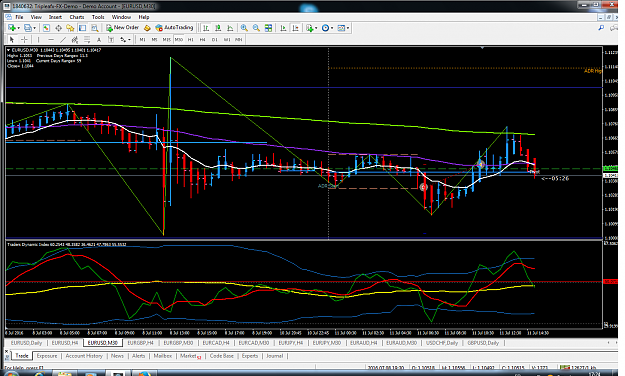Expand new chart dropdown arrow
Image resolution: width=625 pixels, height=376 pixels.
pos(19,28)
